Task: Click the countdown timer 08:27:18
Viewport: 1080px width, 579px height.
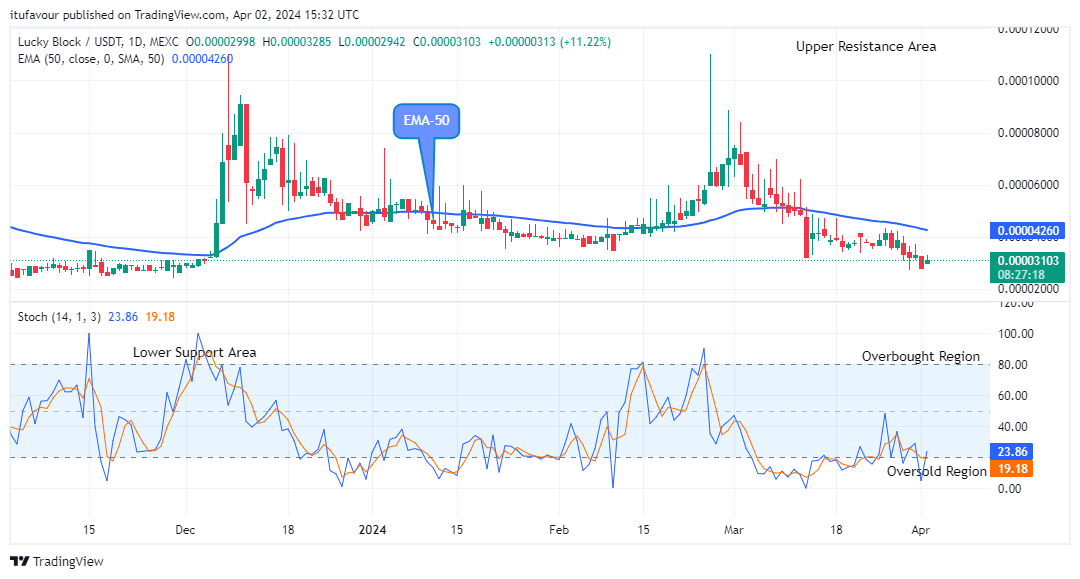Action: pyautogui.click(x=1021, y=275)
